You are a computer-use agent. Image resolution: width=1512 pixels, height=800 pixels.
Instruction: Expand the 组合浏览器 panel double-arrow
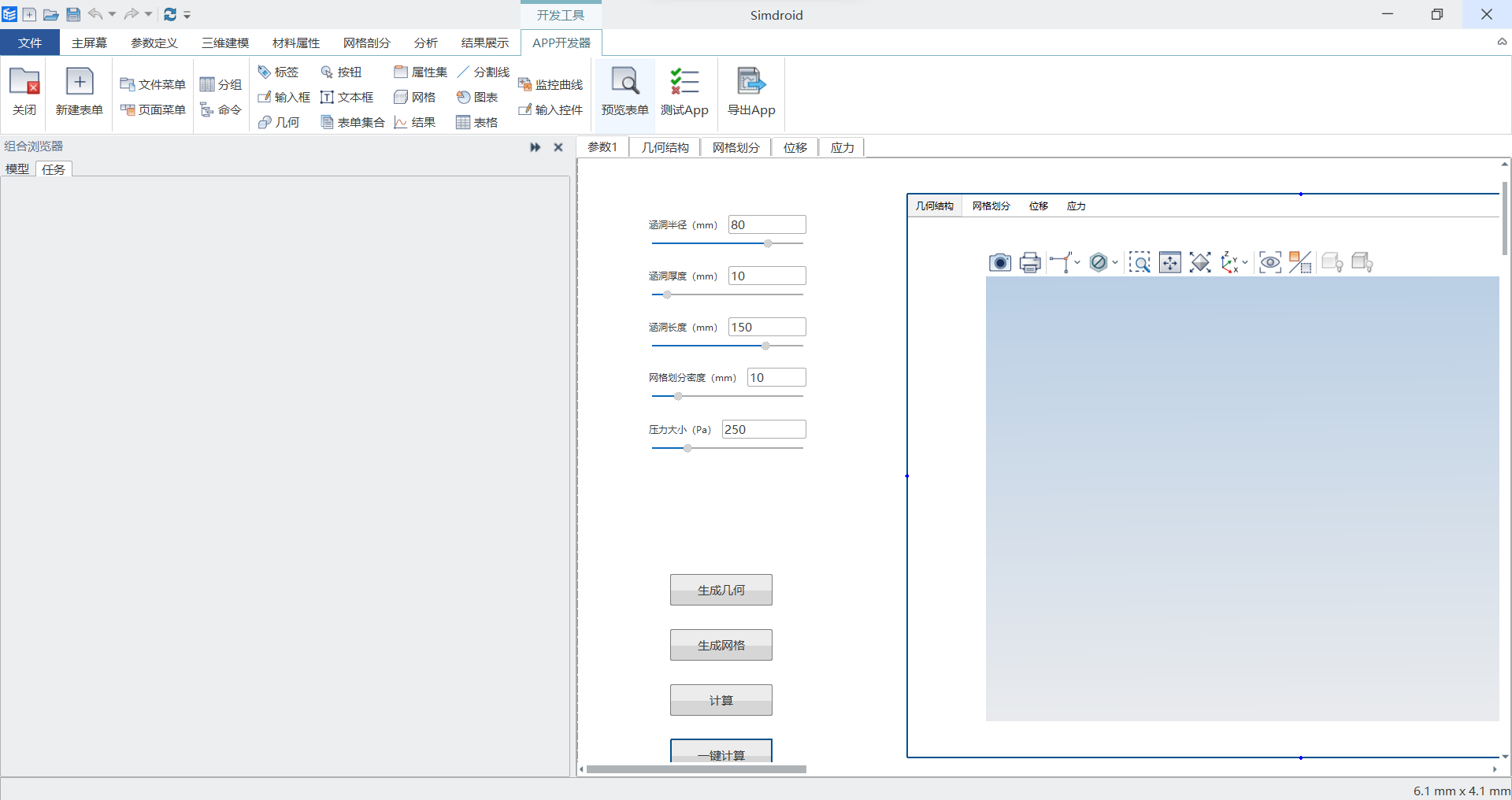coord(535,147)
